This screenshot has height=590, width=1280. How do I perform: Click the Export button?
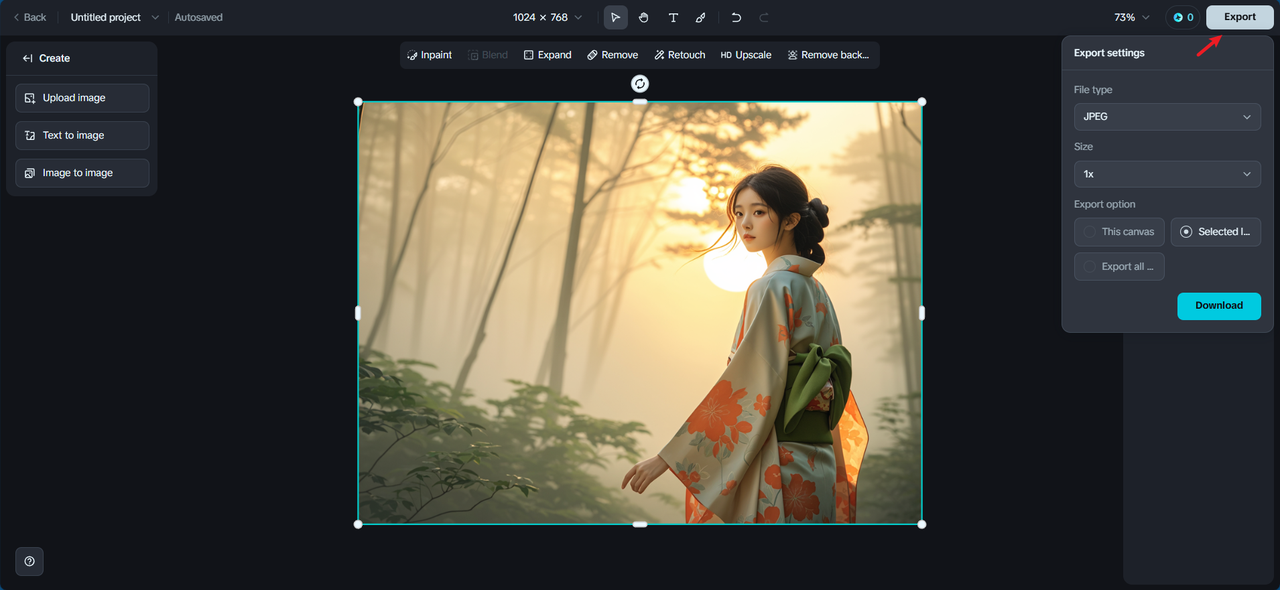[x=1240, y=17]
